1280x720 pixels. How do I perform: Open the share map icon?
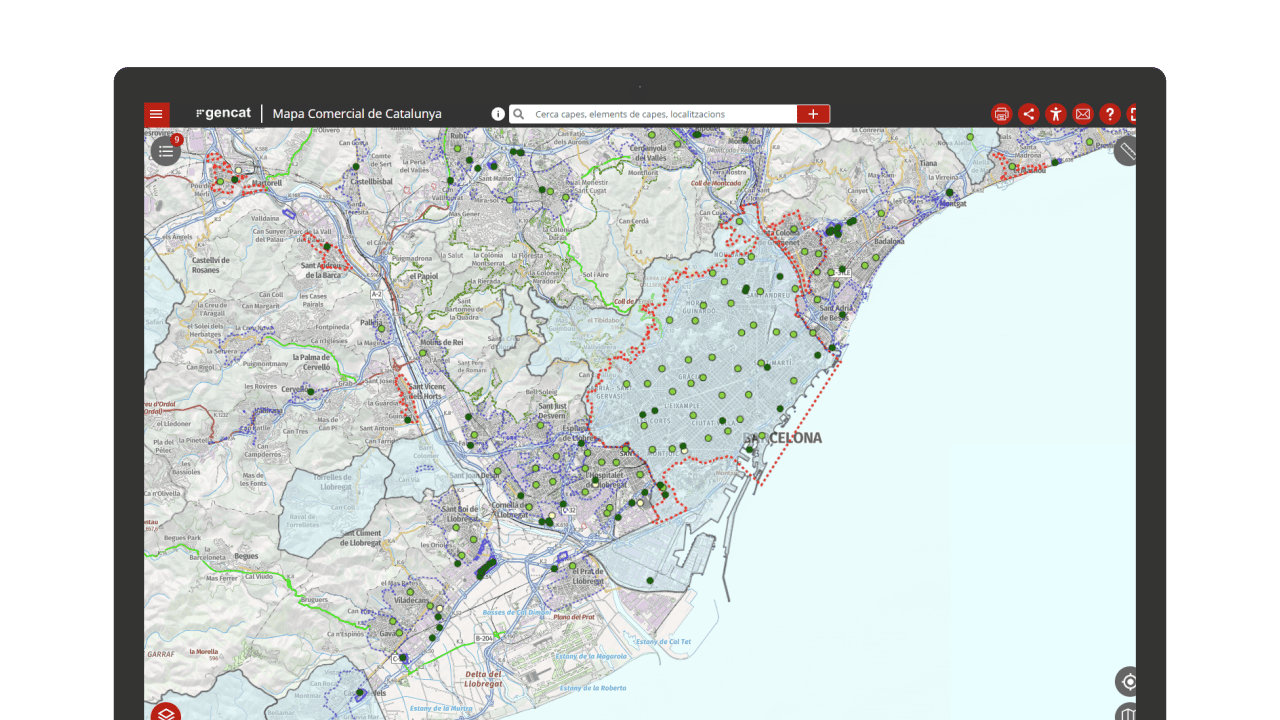(x=1029, y=114)
